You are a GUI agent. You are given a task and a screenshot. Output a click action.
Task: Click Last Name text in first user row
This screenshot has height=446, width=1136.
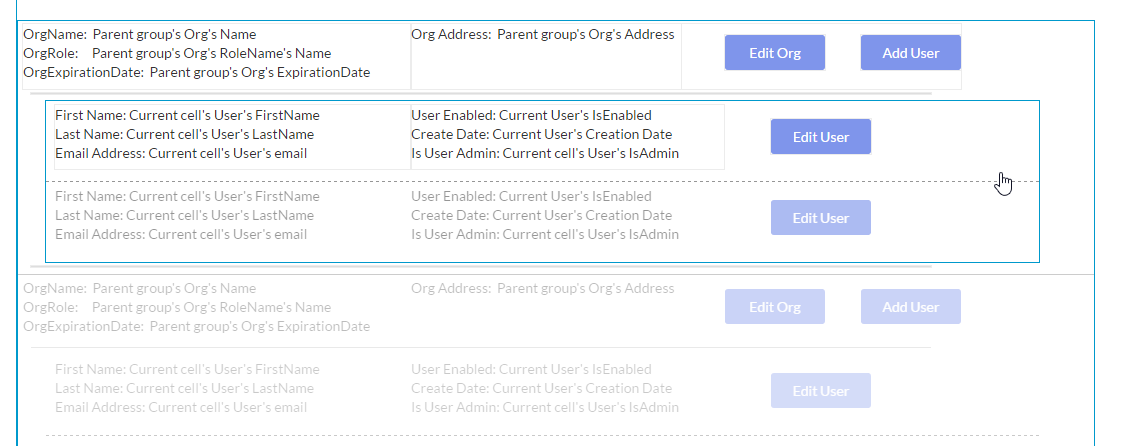[184, 134]
